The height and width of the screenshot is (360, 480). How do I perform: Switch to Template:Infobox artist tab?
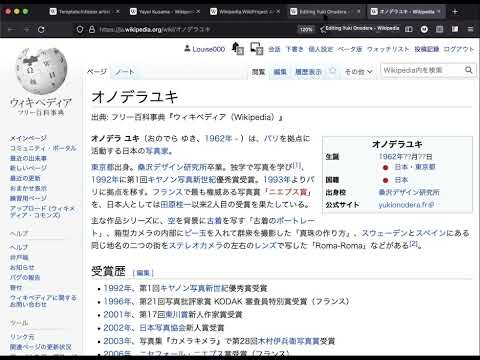pyautogui.click(x=84, y=12)
